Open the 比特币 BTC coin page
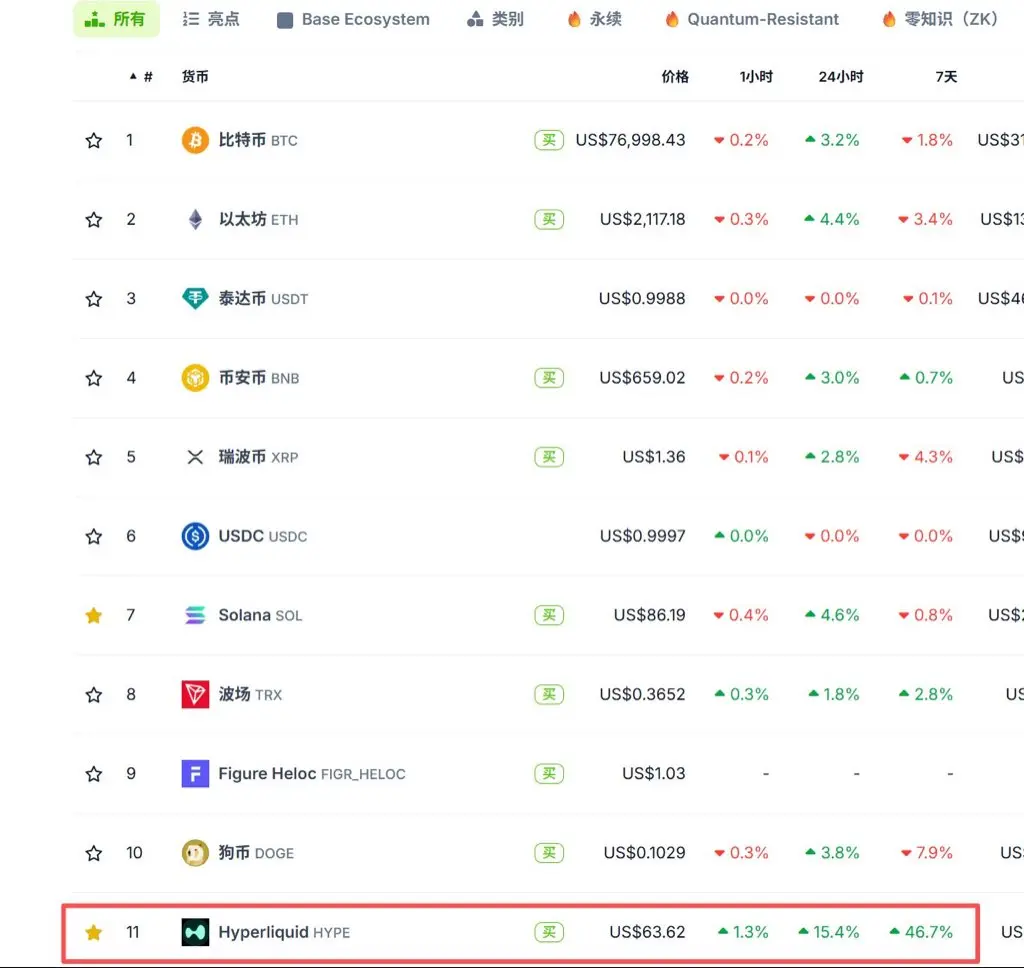The height and width of the screenshot is (968, 1024). [x=258, y=140]
